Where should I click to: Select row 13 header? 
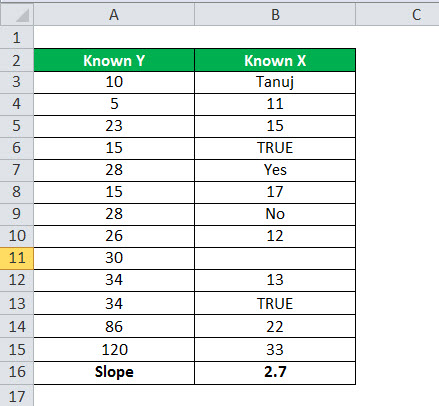(17, 303)
